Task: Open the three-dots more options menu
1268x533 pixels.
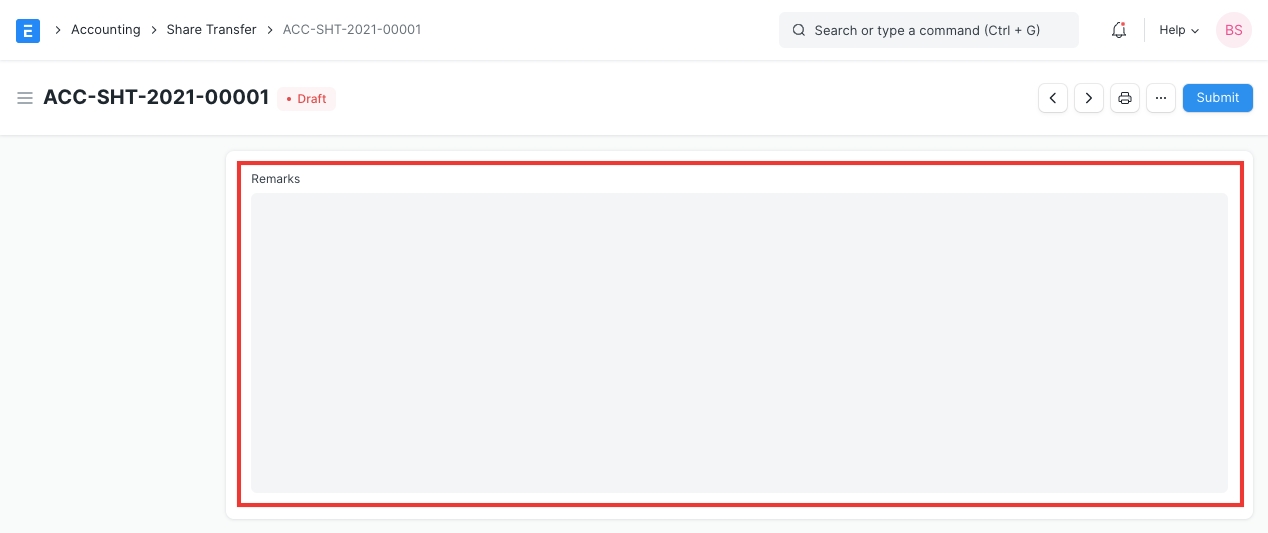Action: pos(1160,98)
